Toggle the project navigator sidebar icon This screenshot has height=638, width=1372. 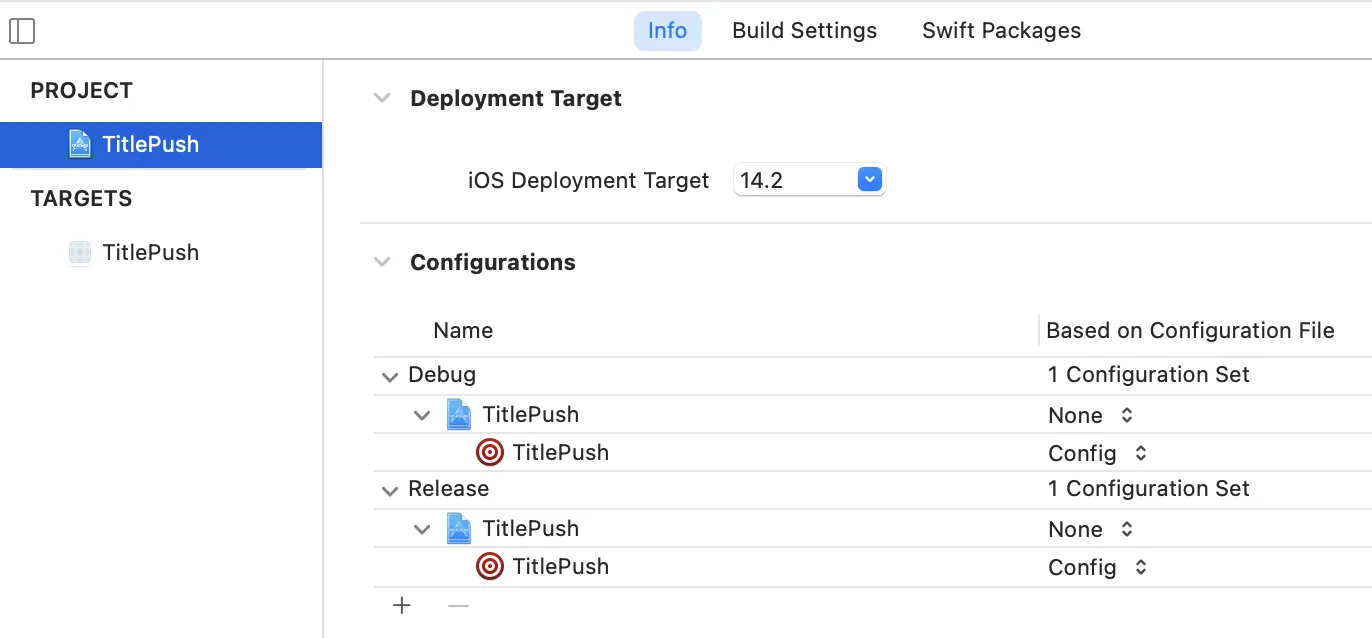pos(22,32)
